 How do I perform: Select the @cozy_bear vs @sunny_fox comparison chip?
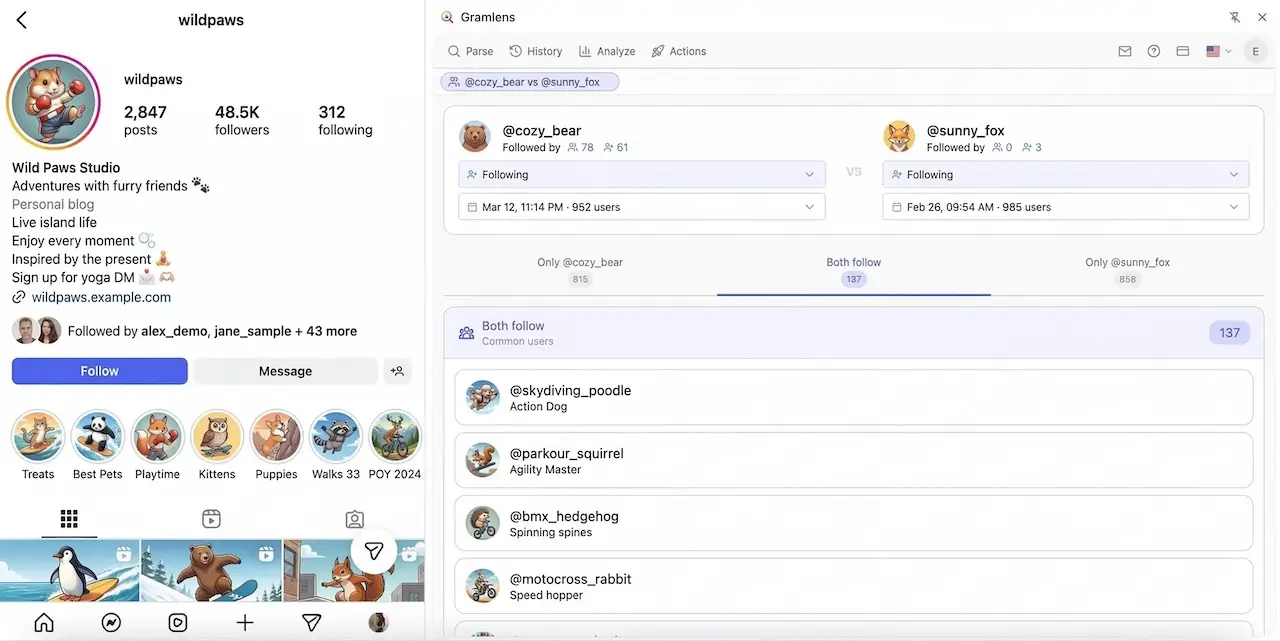[x=529, y=81]
